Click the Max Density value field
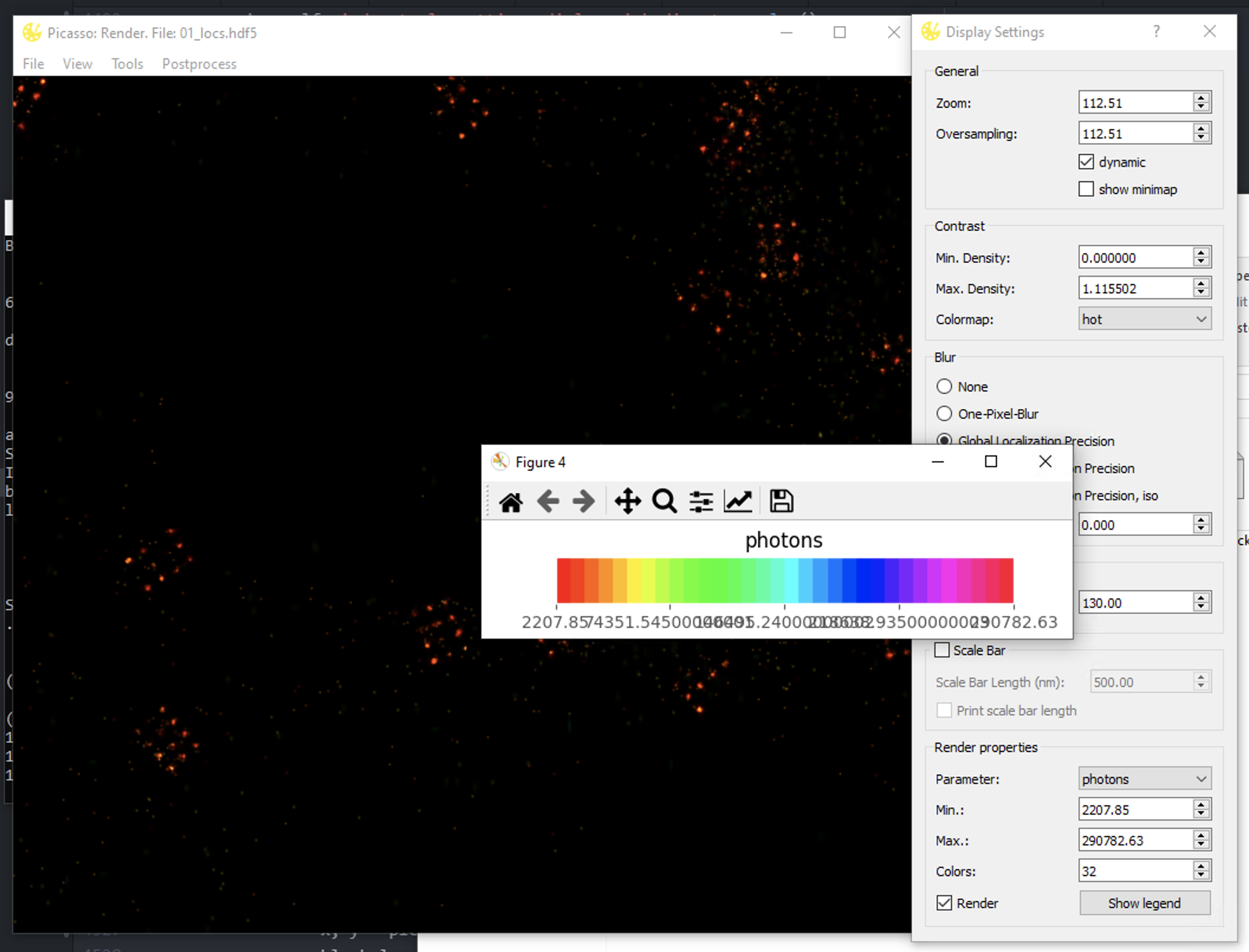The image size is (1249, 952). (x=1135, y=288)
